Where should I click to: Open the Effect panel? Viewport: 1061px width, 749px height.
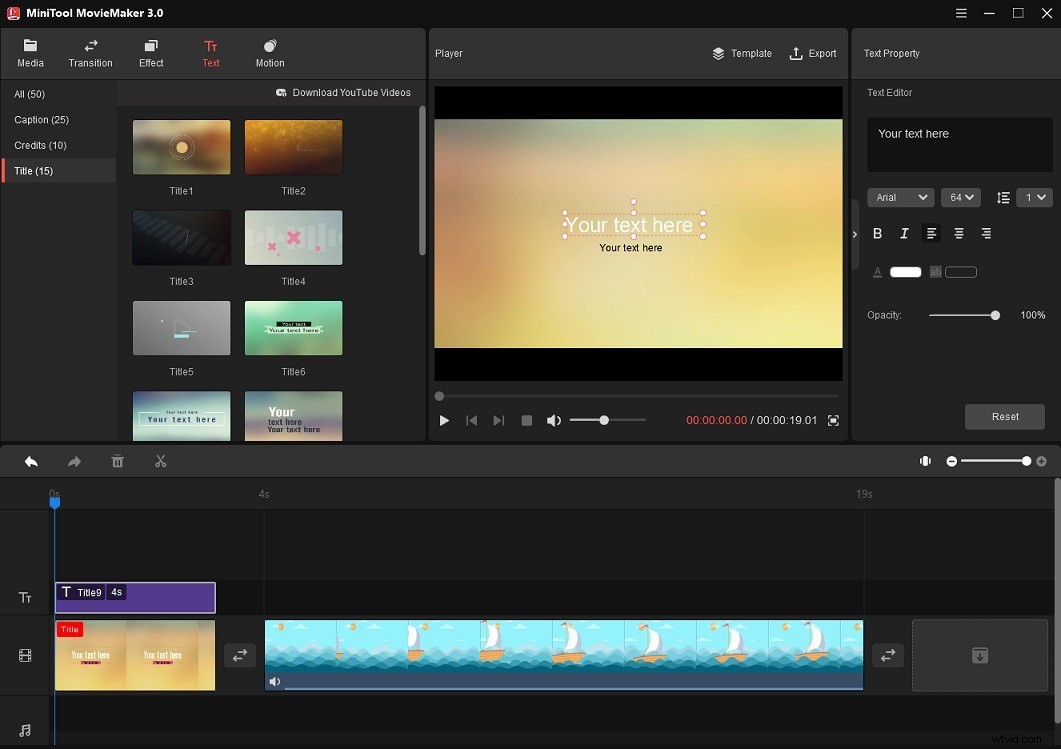pyautogui.click(x=150, y=52)
